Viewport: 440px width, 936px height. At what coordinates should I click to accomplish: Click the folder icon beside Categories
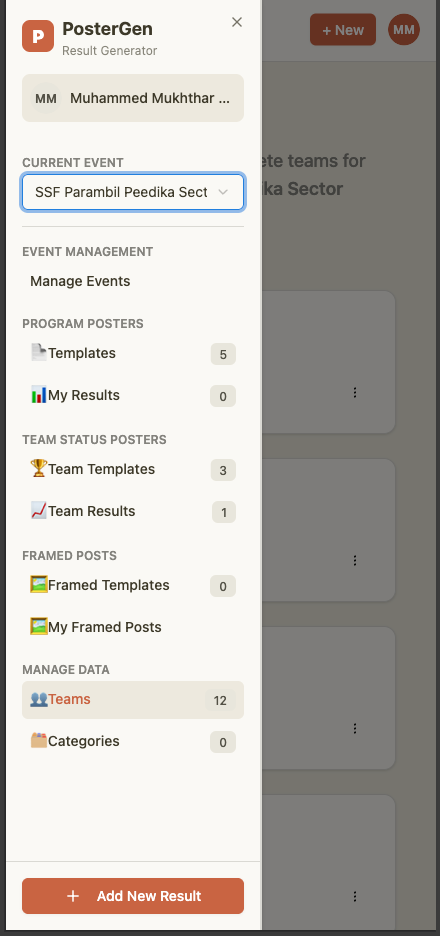(x=39, y=741)
